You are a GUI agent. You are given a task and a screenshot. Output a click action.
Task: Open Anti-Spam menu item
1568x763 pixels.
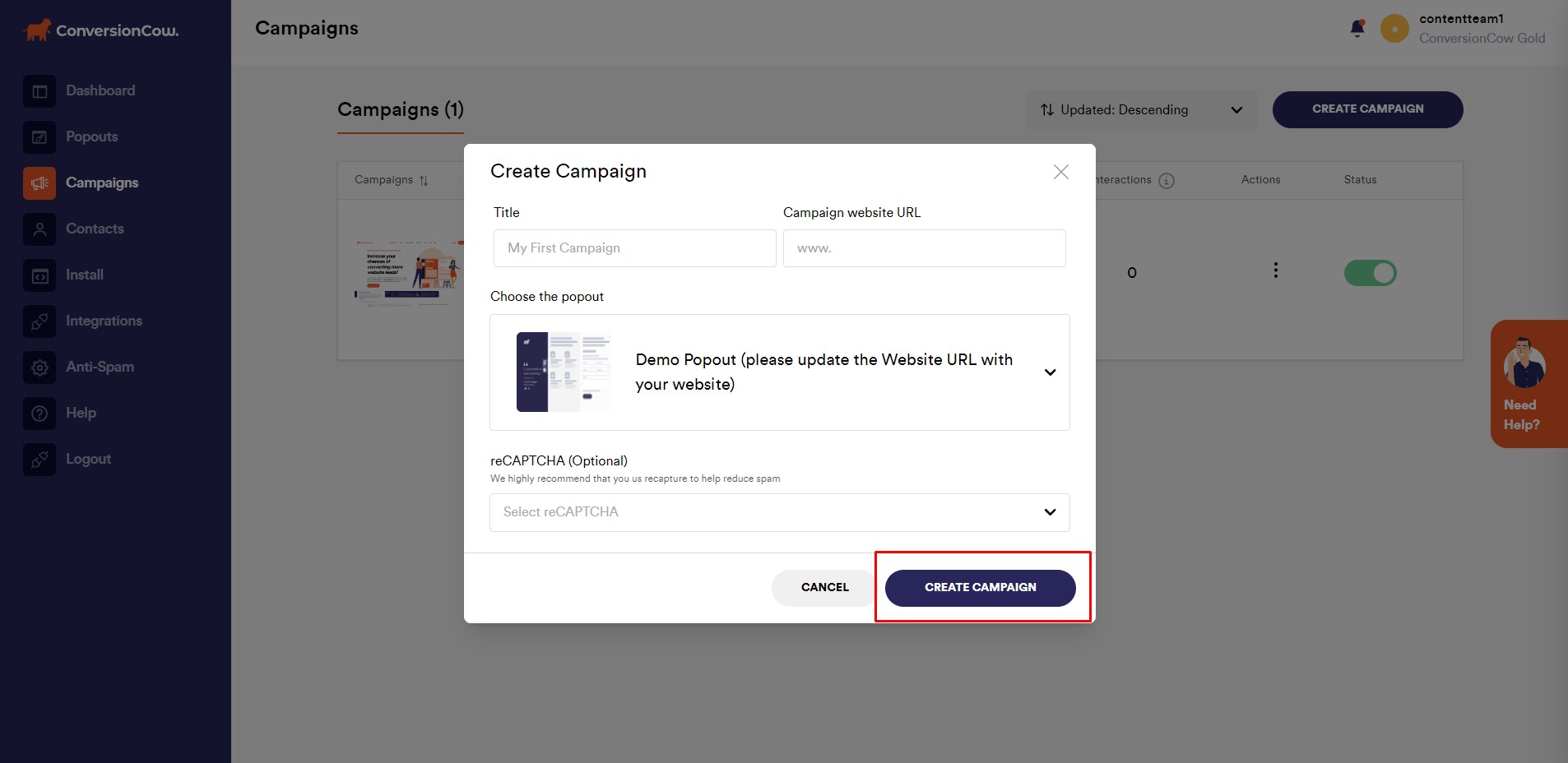(x=100, y=367)
